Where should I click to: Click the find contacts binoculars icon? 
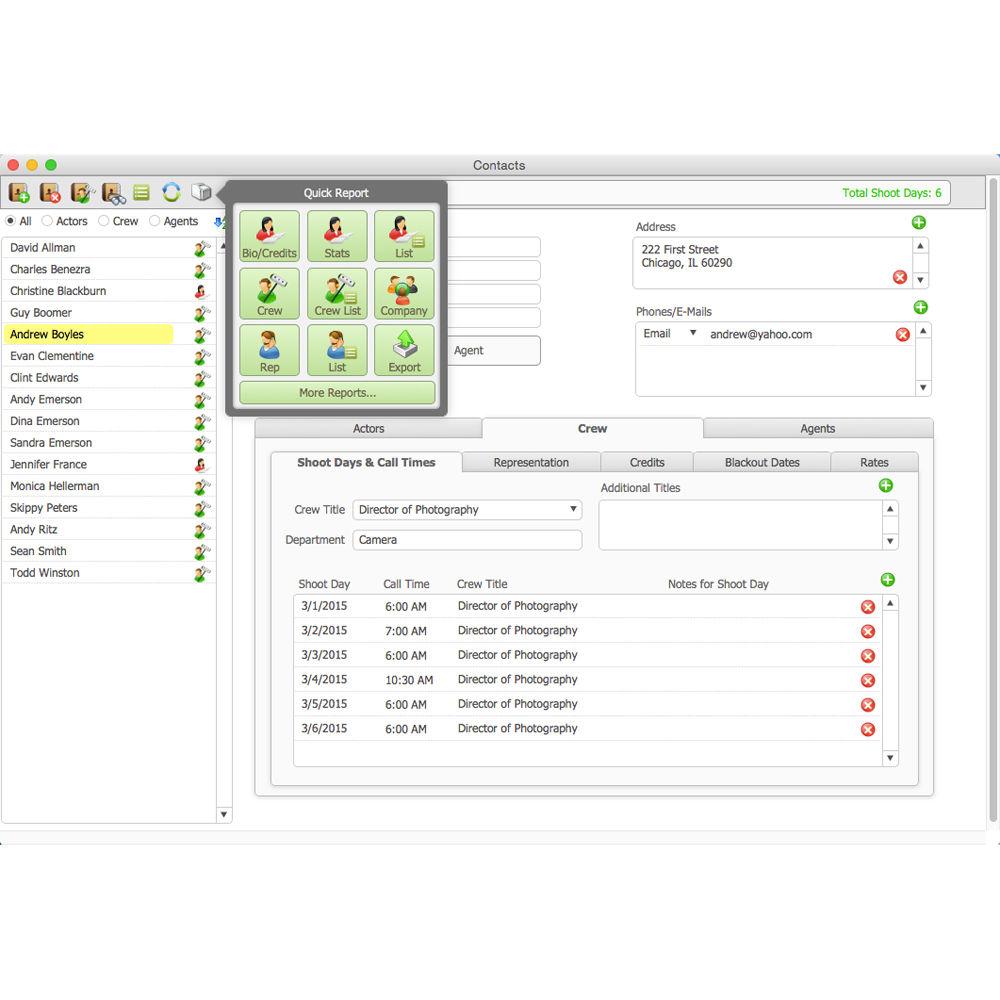(112, 193)
